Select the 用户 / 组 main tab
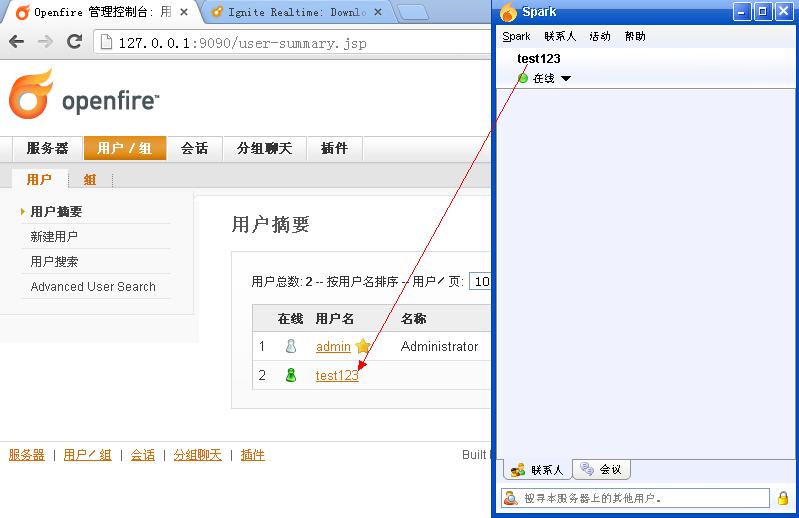 tap(125, 148)
